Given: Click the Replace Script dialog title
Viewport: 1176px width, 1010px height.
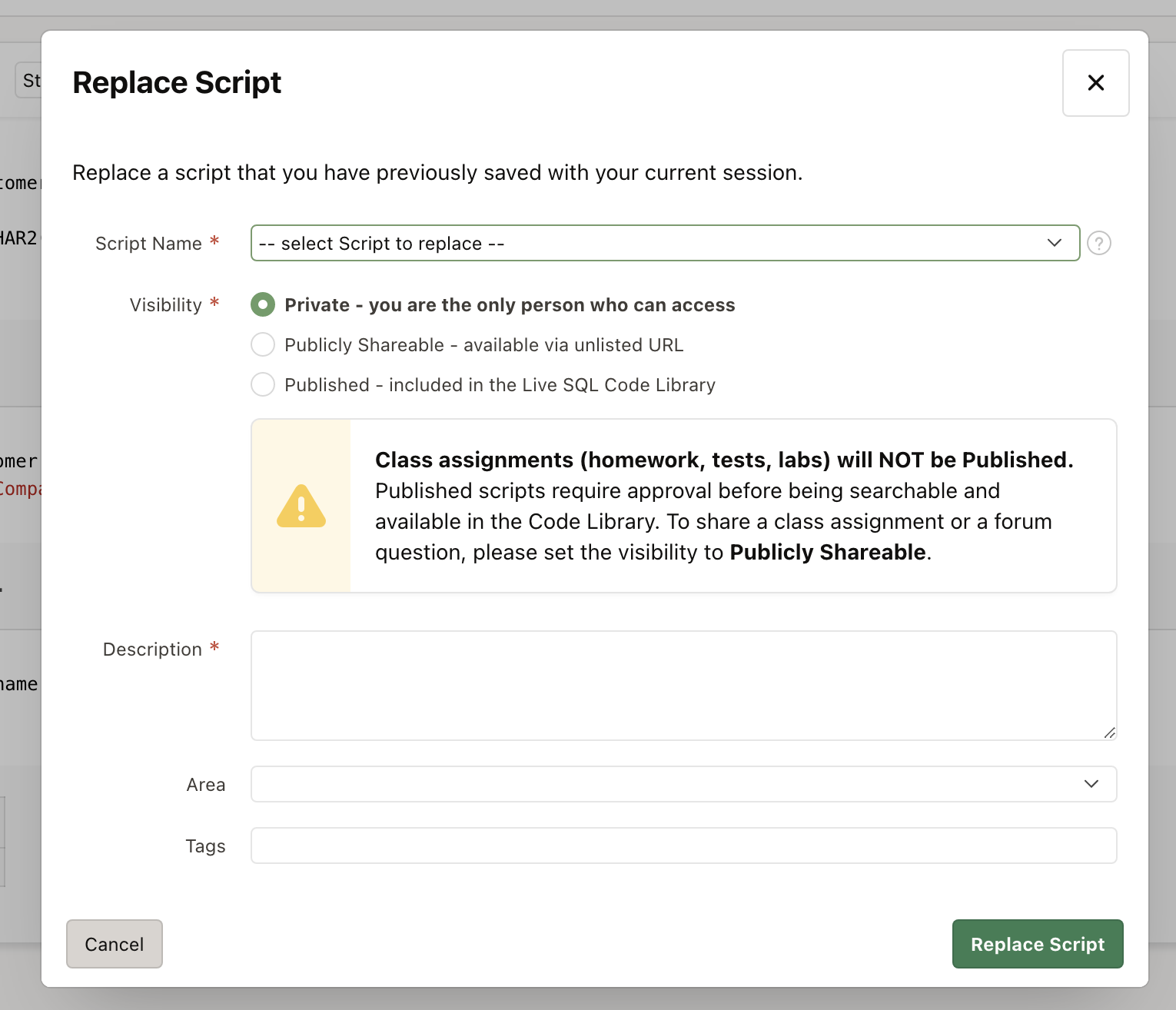Looking at the screenshot, I should (x=177, y=83).
